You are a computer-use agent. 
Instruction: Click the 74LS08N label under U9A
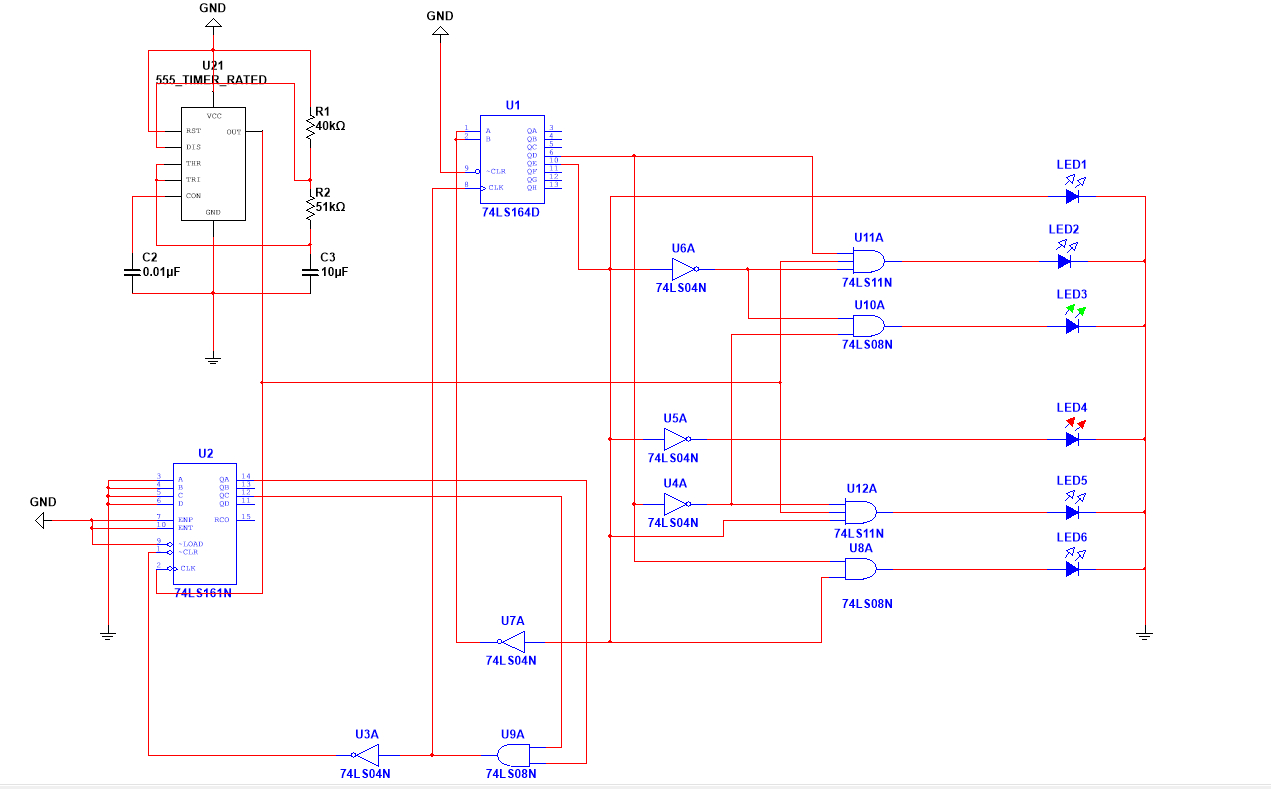pos(511,774)
